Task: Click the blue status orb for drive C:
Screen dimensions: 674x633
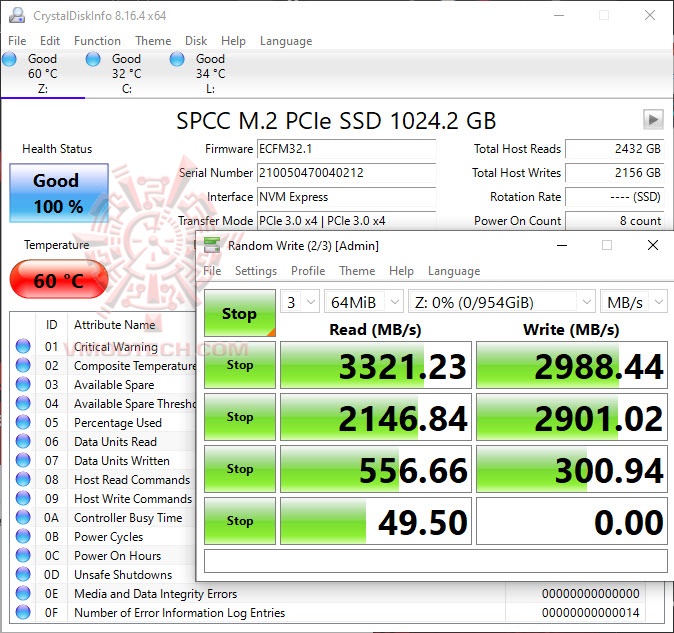Action: 93,59
